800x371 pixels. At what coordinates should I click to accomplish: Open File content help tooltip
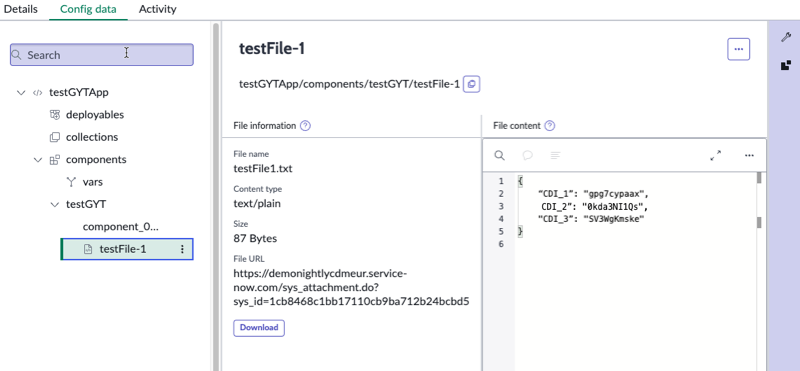click(x=549, y=126)
